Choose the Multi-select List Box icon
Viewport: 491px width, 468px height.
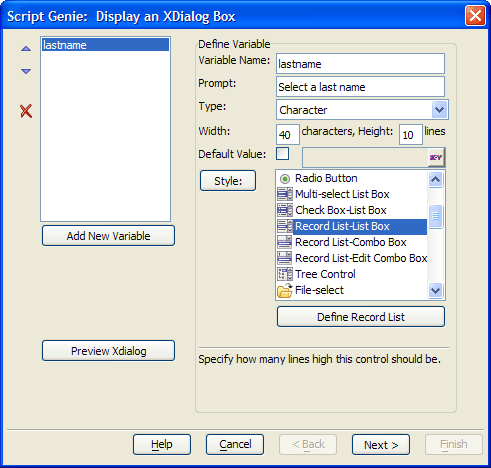point(285,194)
